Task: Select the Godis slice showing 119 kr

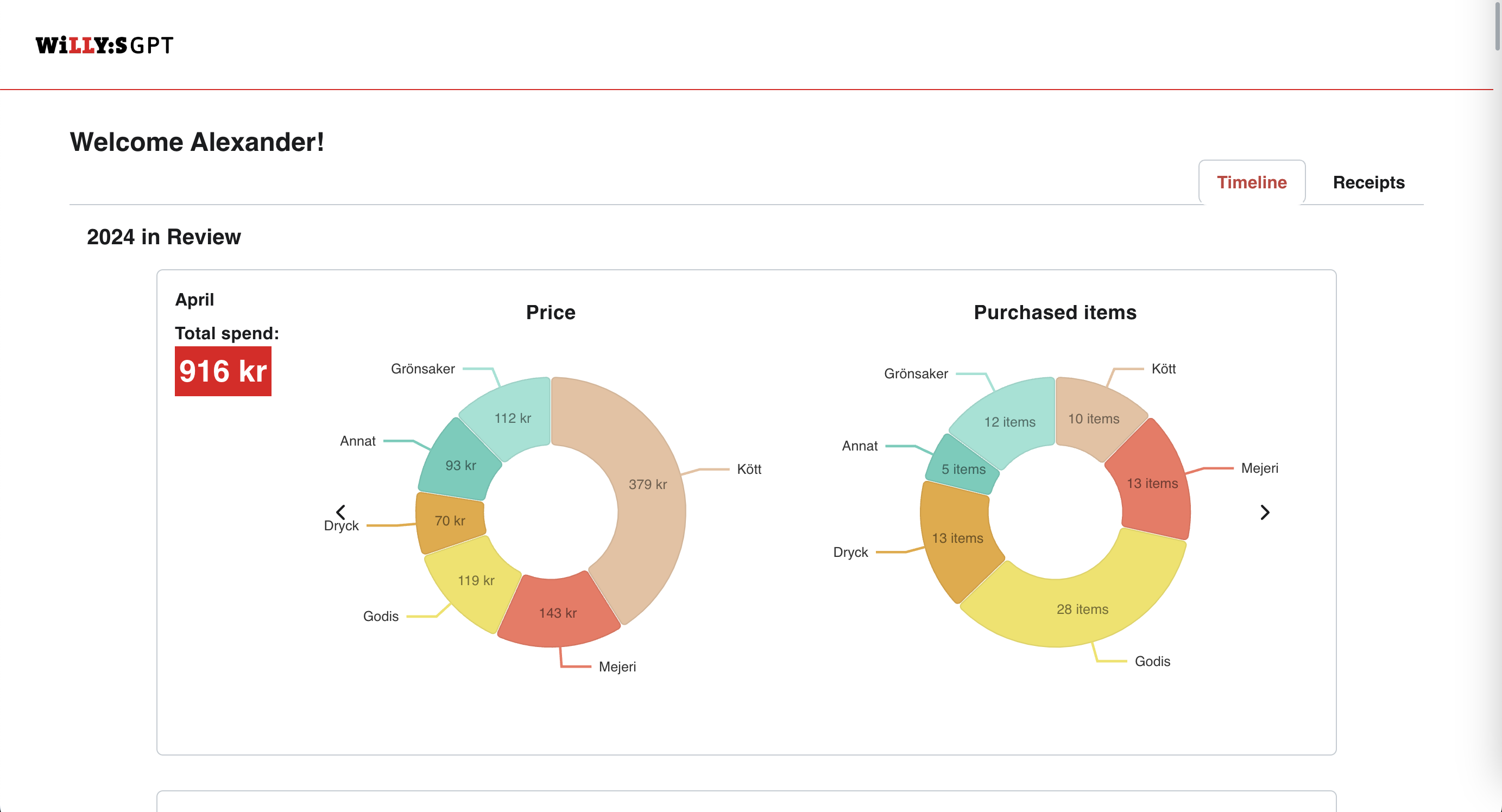Action: pyautogui.click(x=476, y=579)
